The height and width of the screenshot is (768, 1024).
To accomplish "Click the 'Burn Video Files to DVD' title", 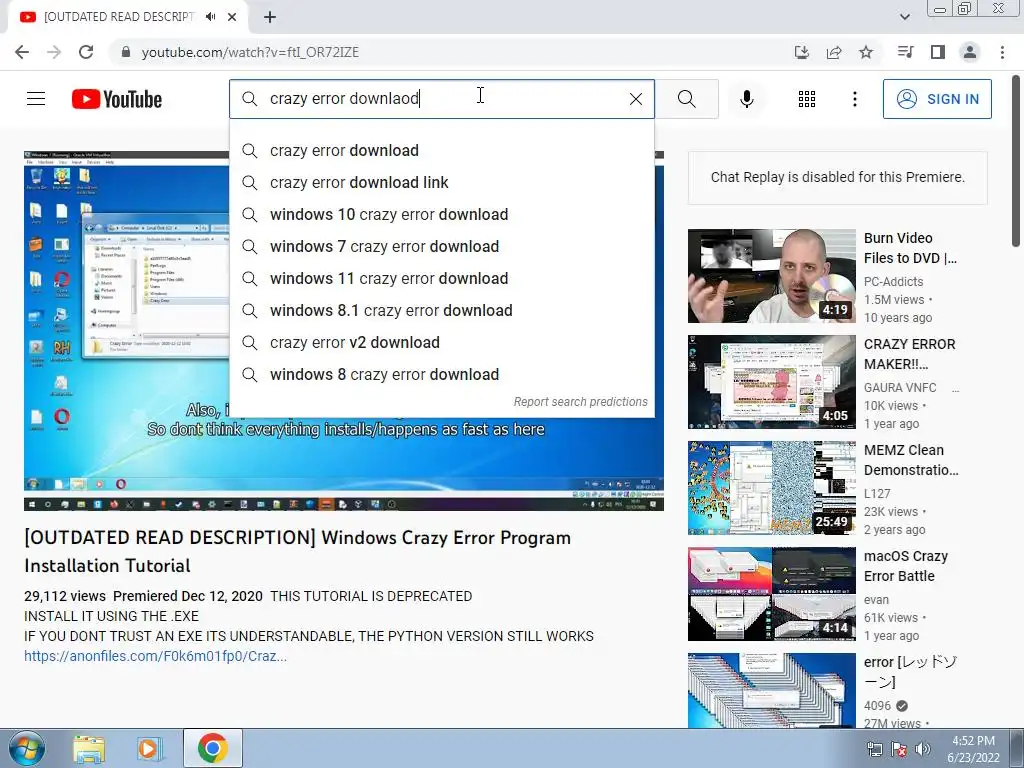I will (910, 248).
